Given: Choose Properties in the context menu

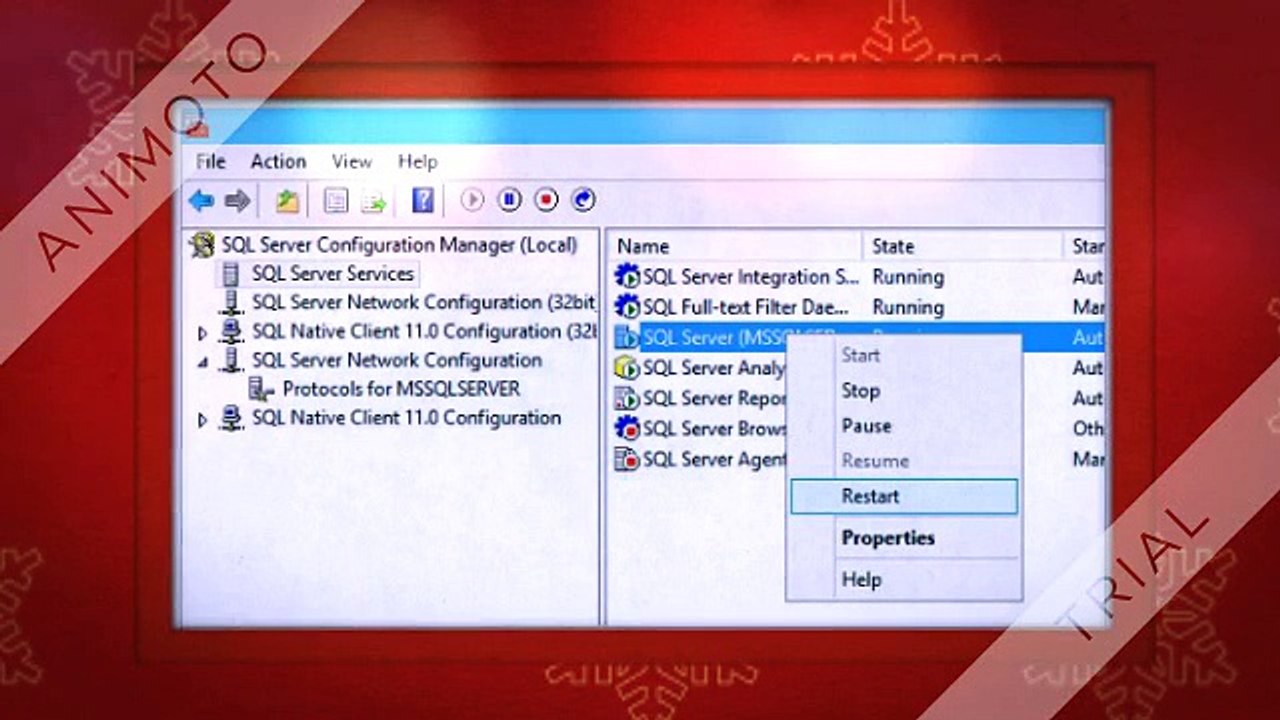Looking at the screenshot, I should tap(904, 538).
